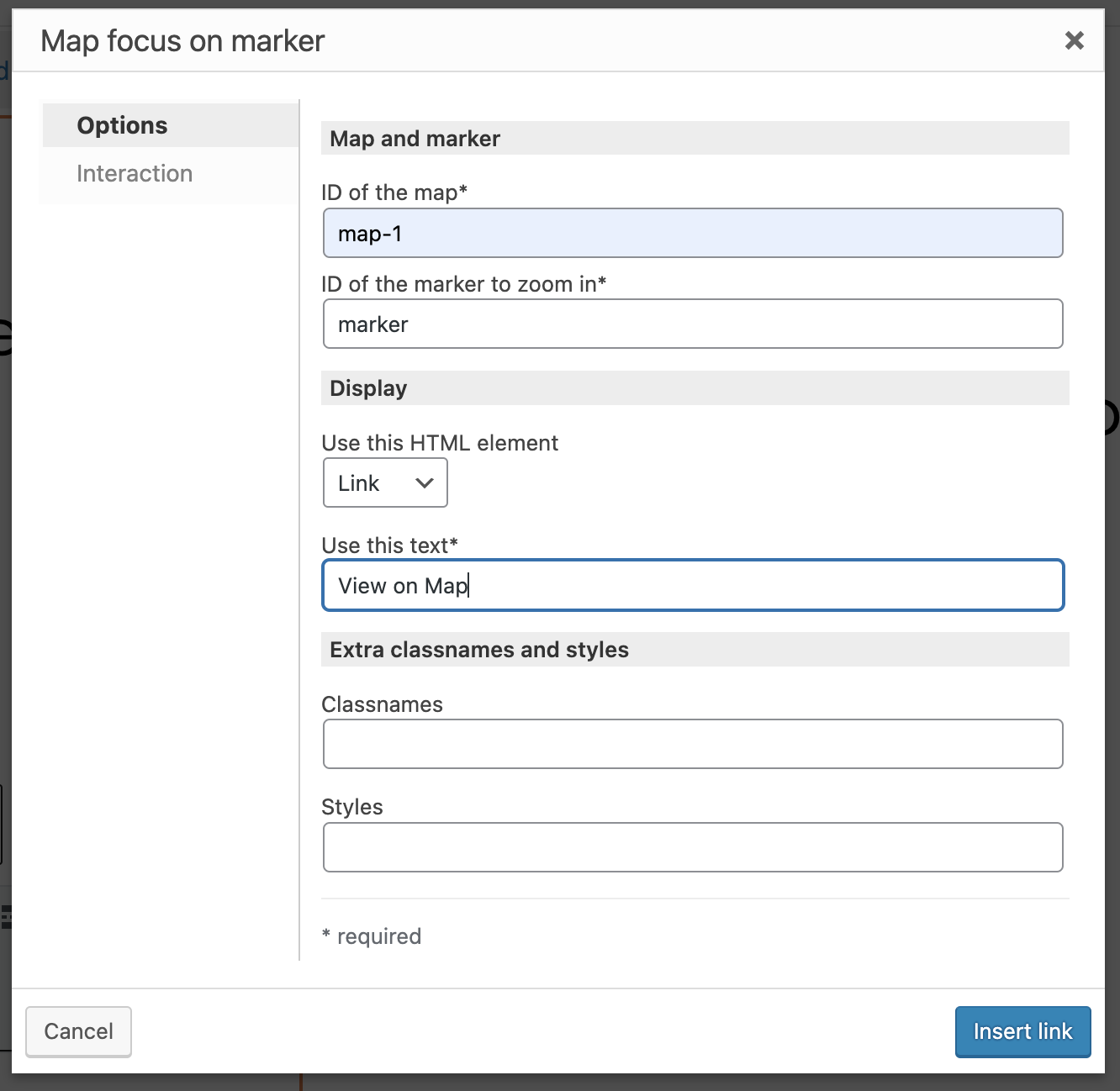Select the map-1 value text
The image size is (1120, 1091).
(x=369, y=233)
